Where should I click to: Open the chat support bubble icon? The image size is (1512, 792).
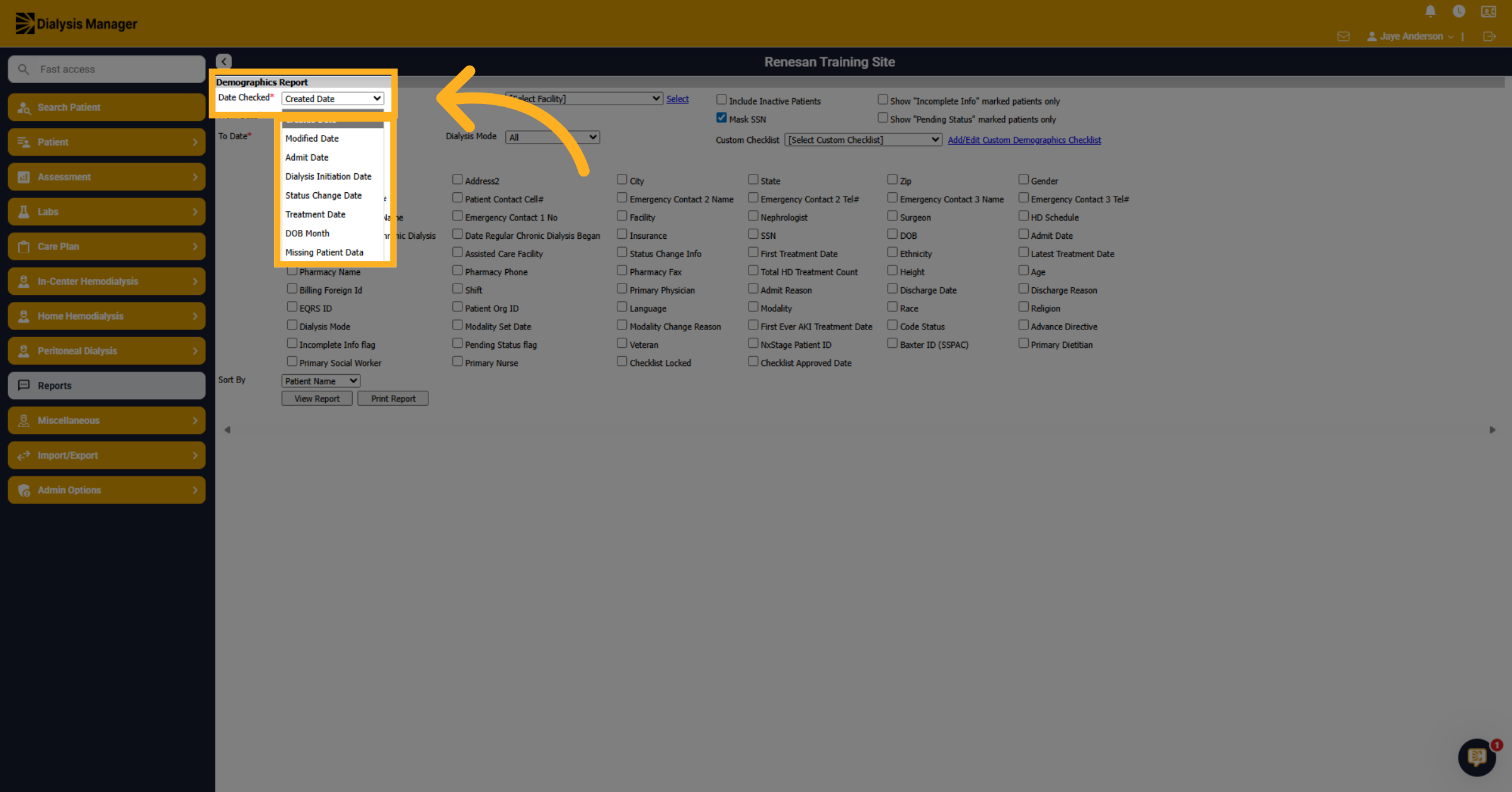click(x=1477, y=757)
